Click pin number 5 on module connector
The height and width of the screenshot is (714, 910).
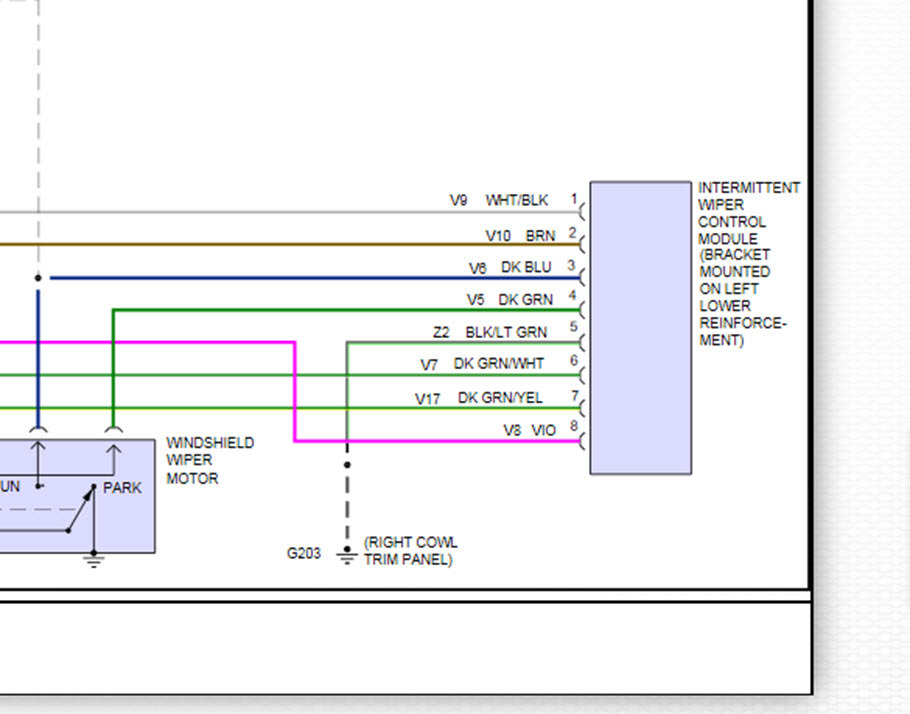coord(573,327)
